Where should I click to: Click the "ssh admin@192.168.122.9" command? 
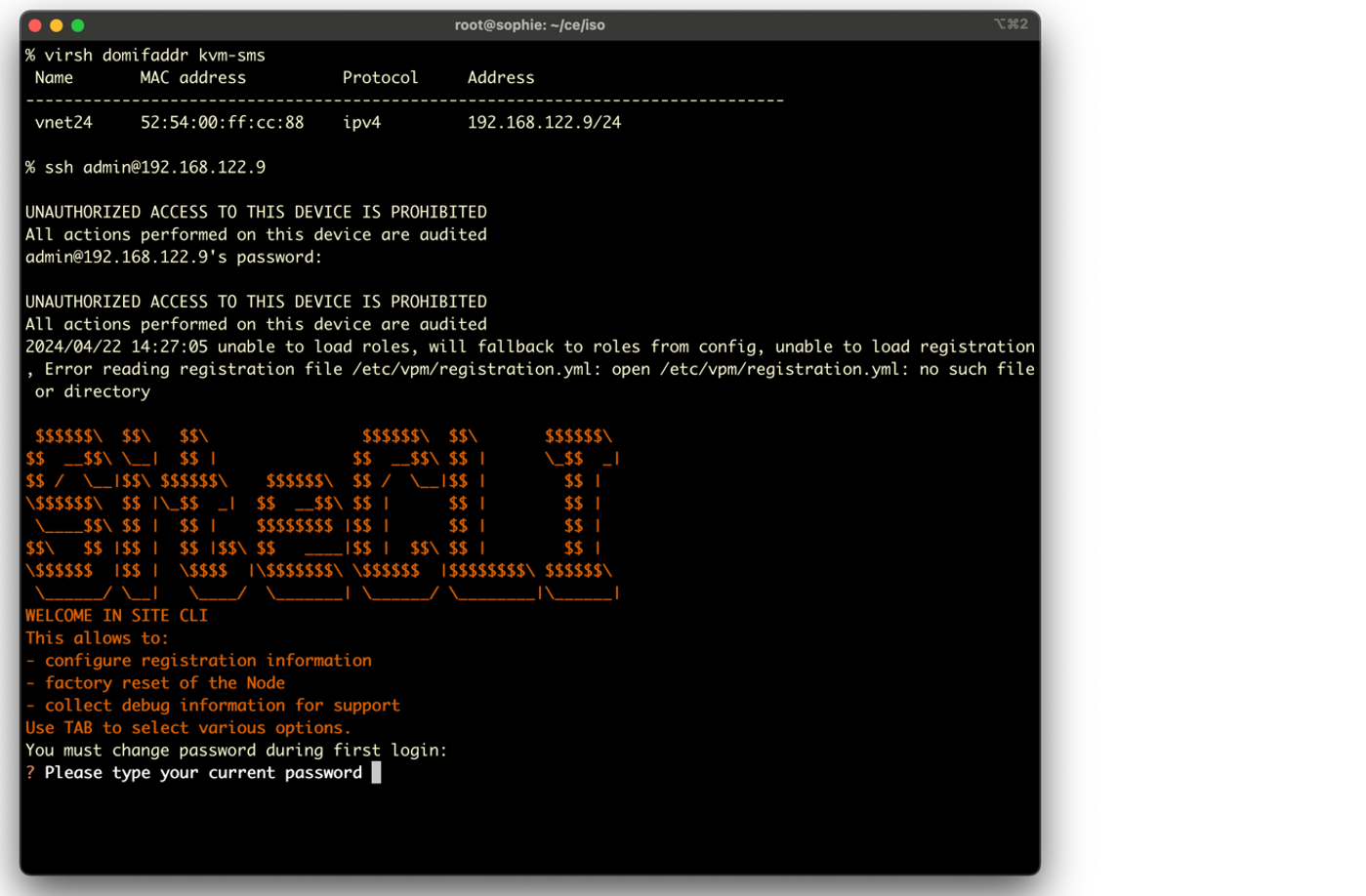pyautogui.click(x=154, y=168)
